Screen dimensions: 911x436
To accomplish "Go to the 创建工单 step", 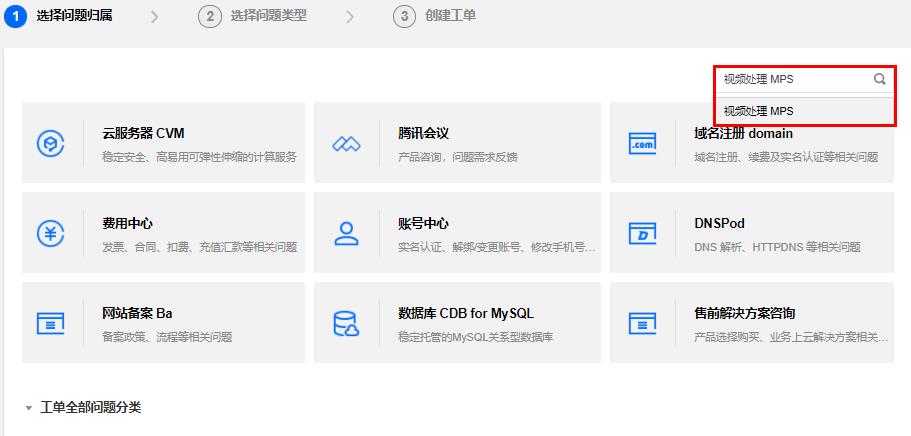I will pos(451,16).
